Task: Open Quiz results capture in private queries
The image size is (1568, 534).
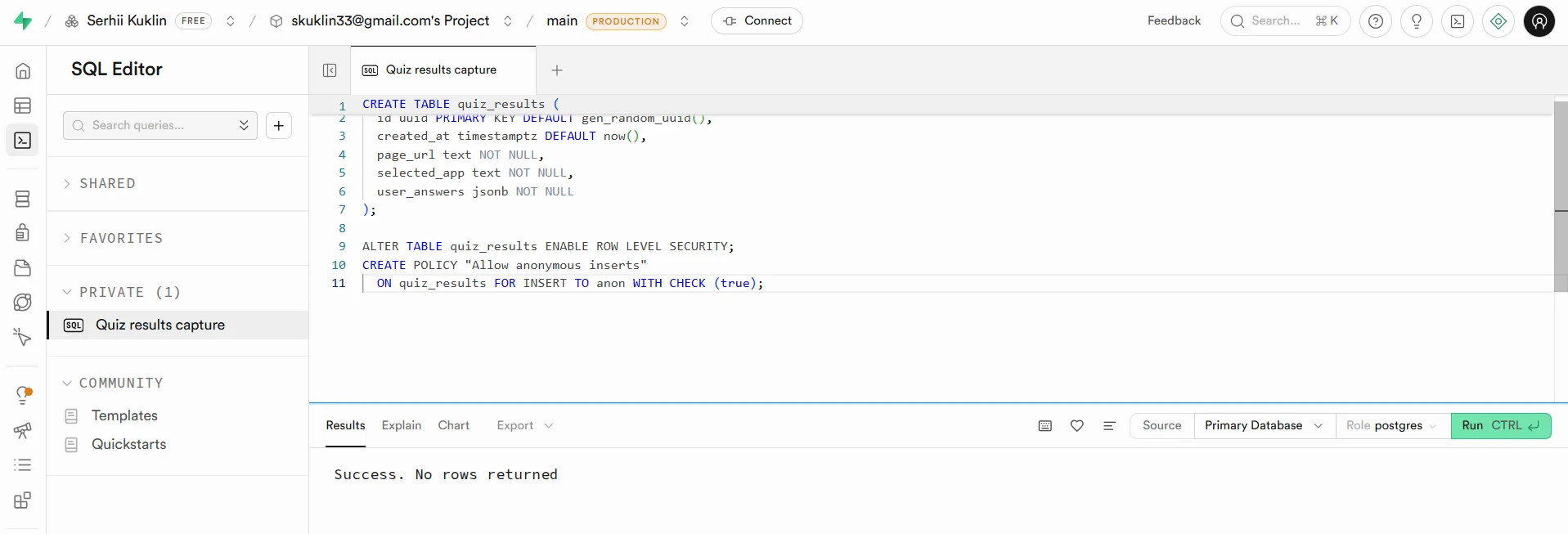Action: pyautogui.click(x=177, y=325)
